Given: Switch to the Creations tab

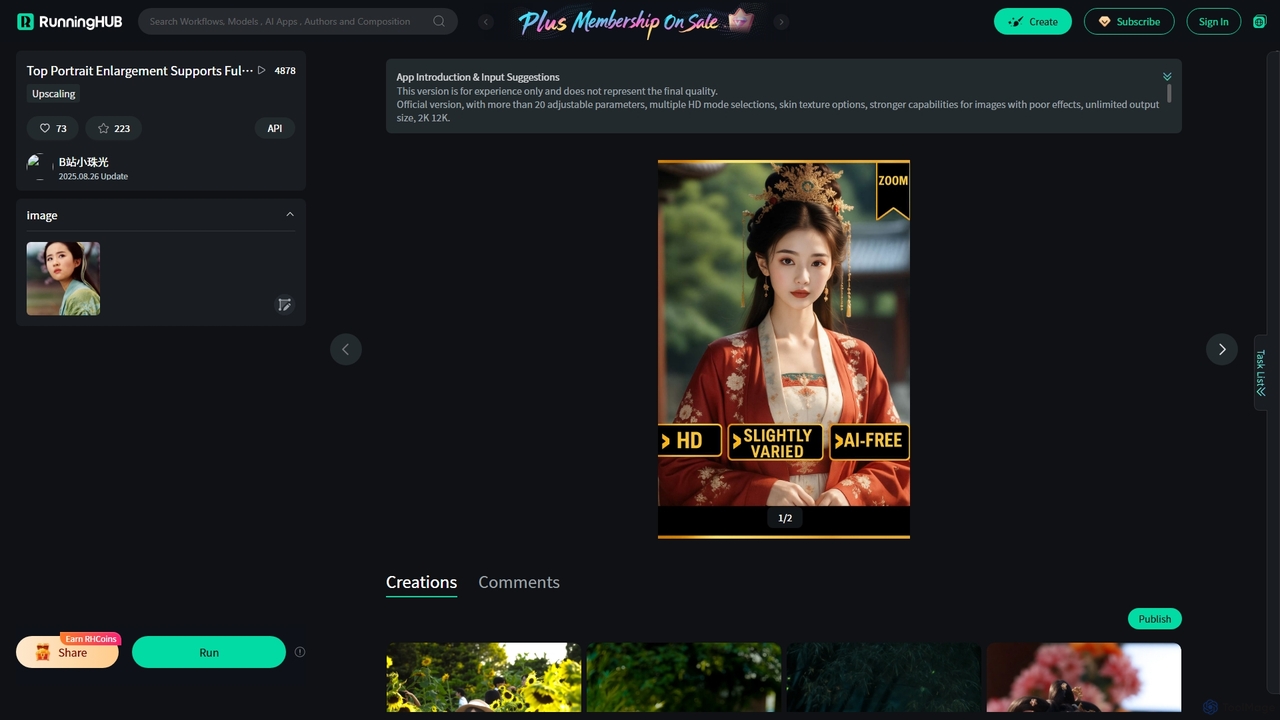Looking at the screenshot, I should click(x=421, y=582).
